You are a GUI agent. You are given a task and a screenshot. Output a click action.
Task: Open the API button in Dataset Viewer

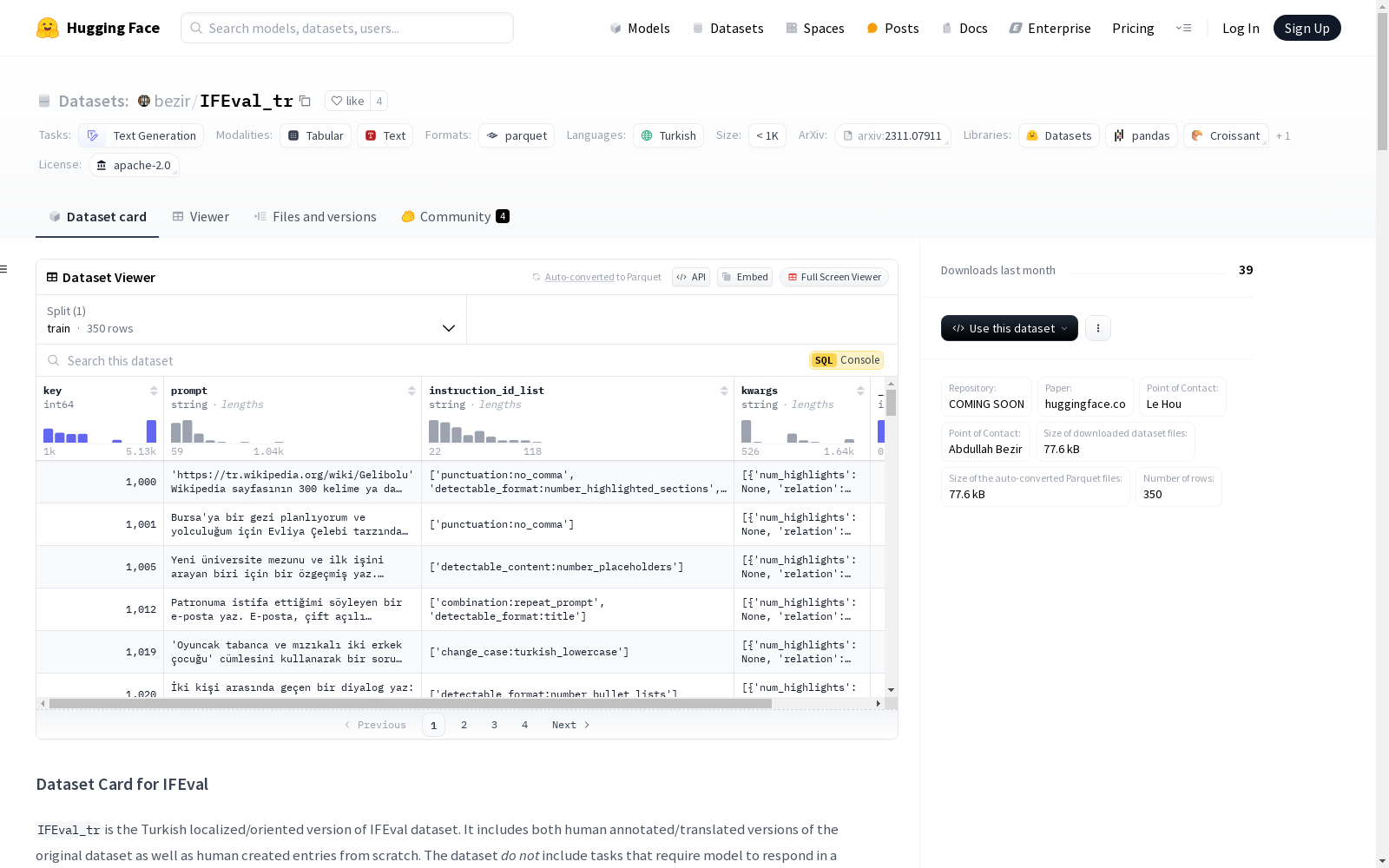[691, 277]
